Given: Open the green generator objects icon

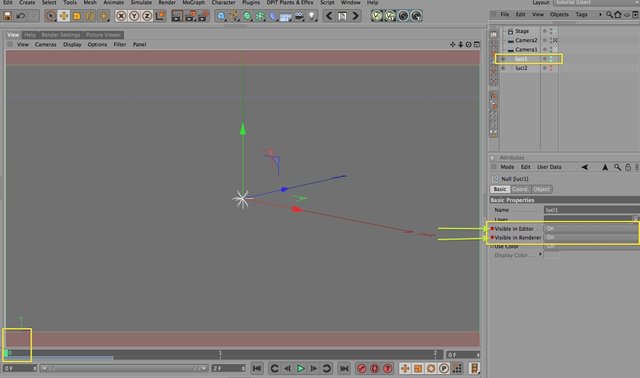Looking at the screenshot, I should tap(247, 16).
